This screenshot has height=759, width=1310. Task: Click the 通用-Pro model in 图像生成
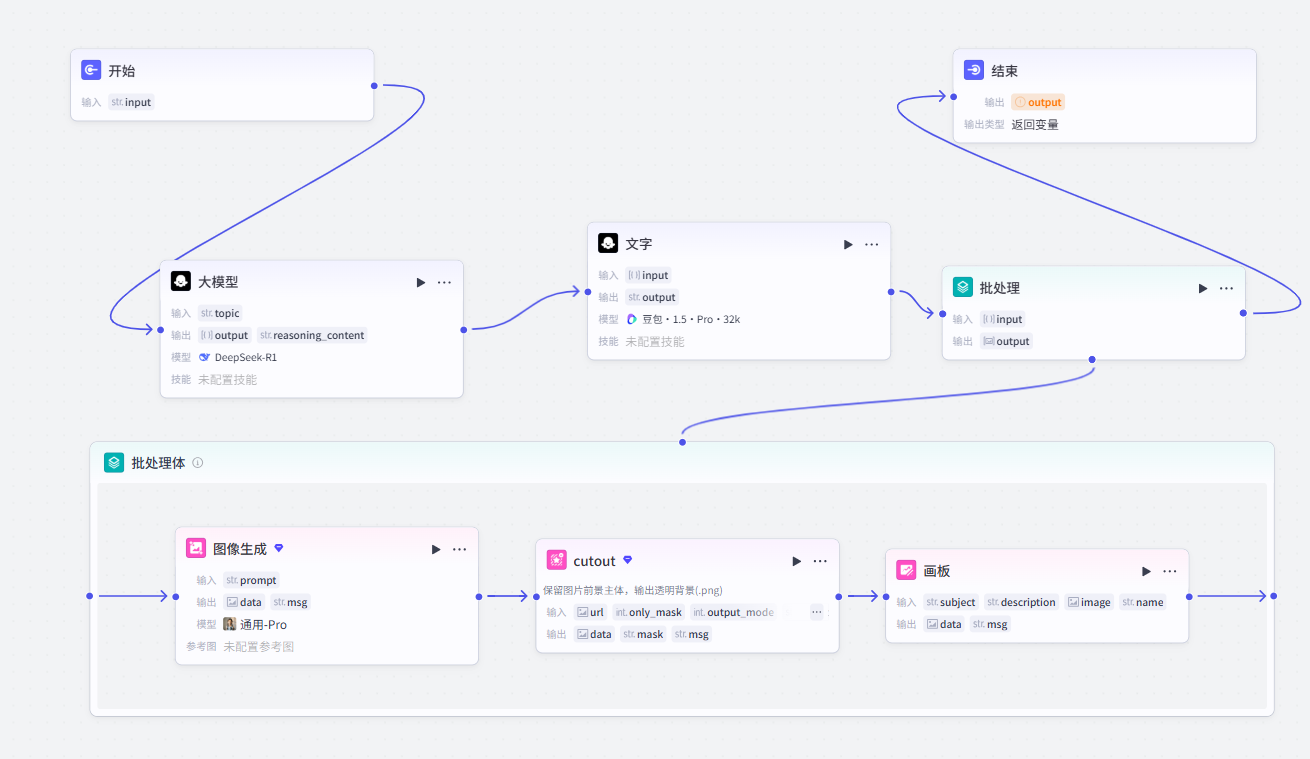255,624
